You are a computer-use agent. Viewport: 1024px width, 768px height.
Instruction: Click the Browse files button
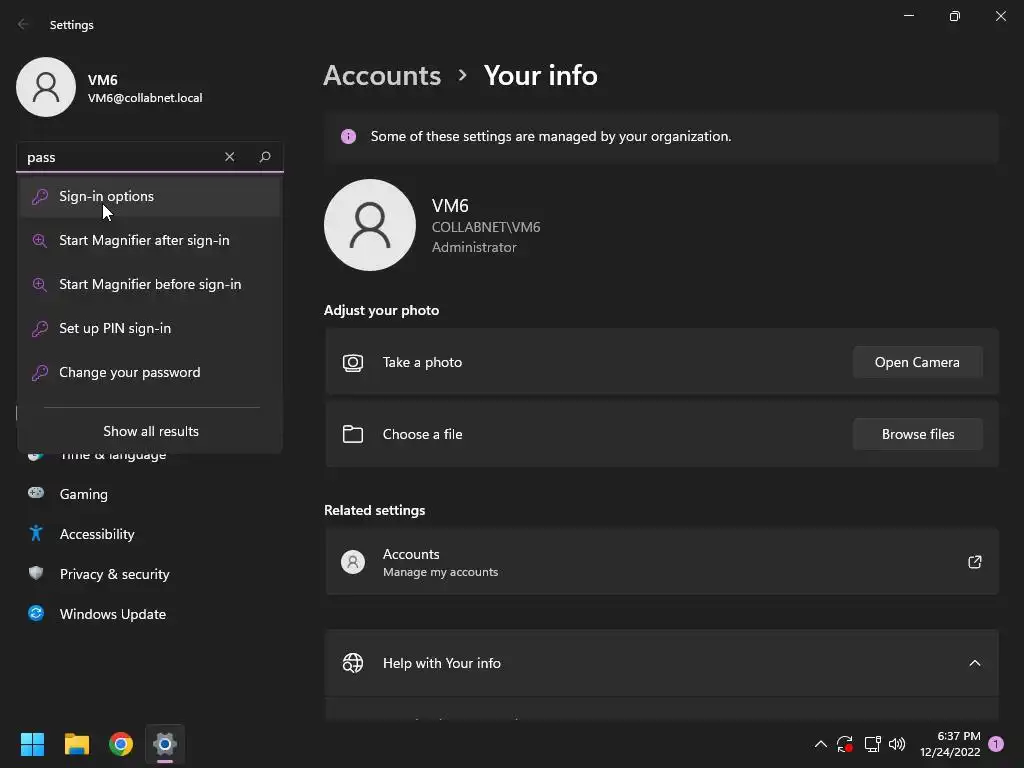coord(917,434)
